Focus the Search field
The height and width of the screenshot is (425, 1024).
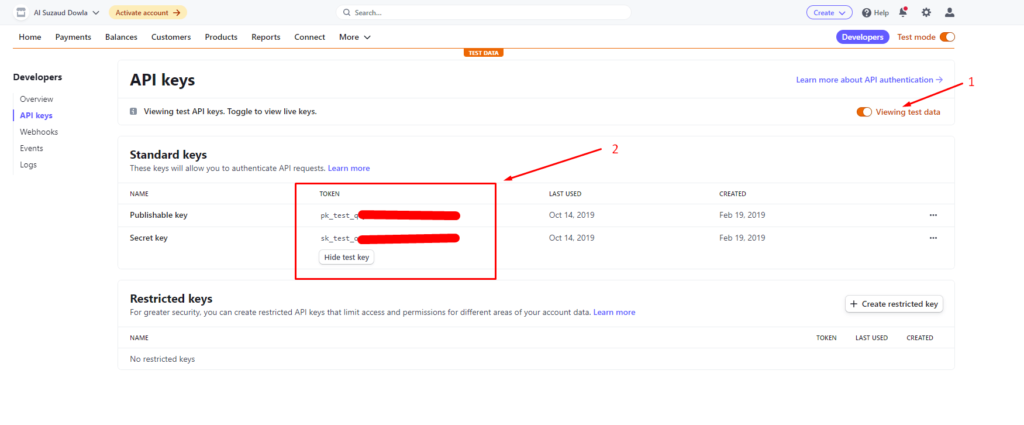point(483,12)
